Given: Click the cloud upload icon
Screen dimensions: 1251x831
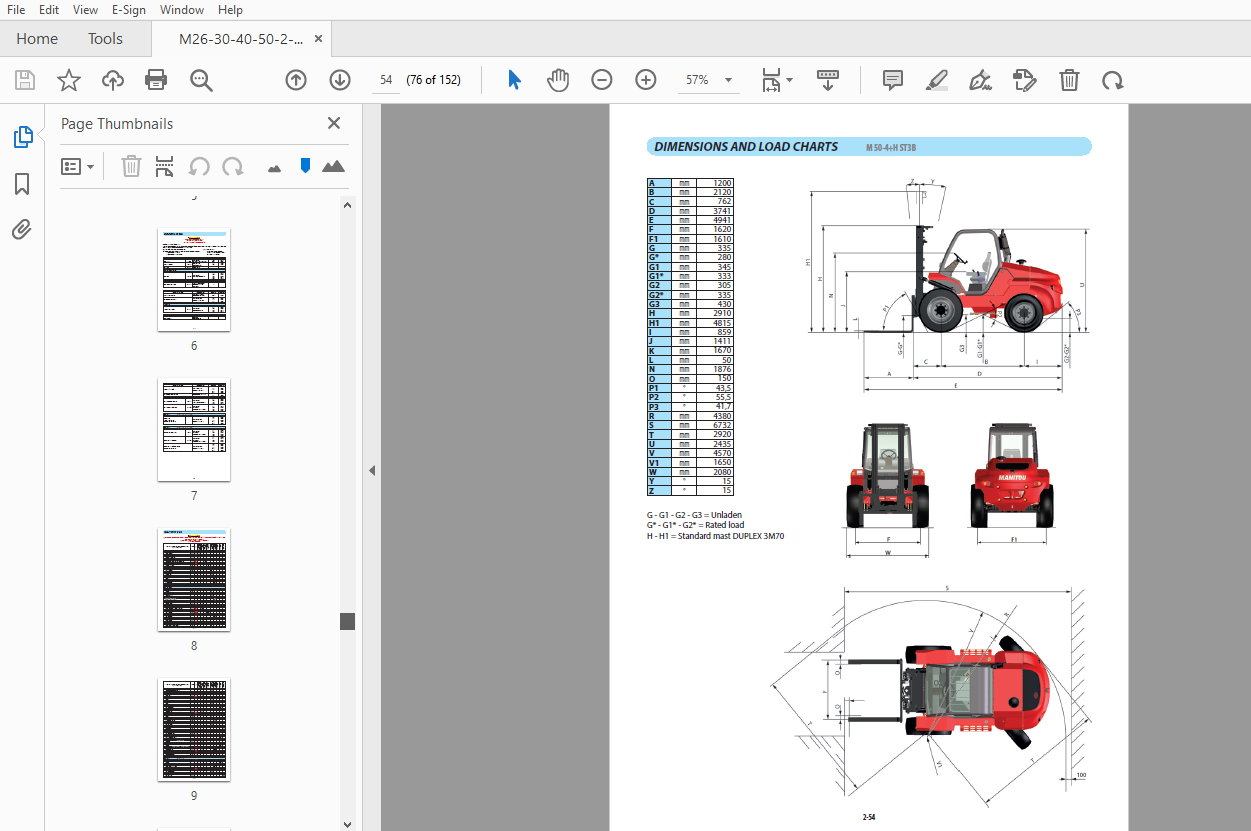Looking at the screenshot, I should point(113,80).
